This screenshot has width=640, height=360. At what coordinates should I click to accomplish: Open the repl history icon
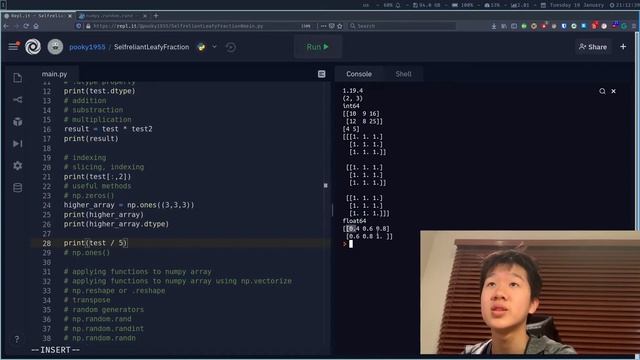pyautogui.click(x=231, y=47)
